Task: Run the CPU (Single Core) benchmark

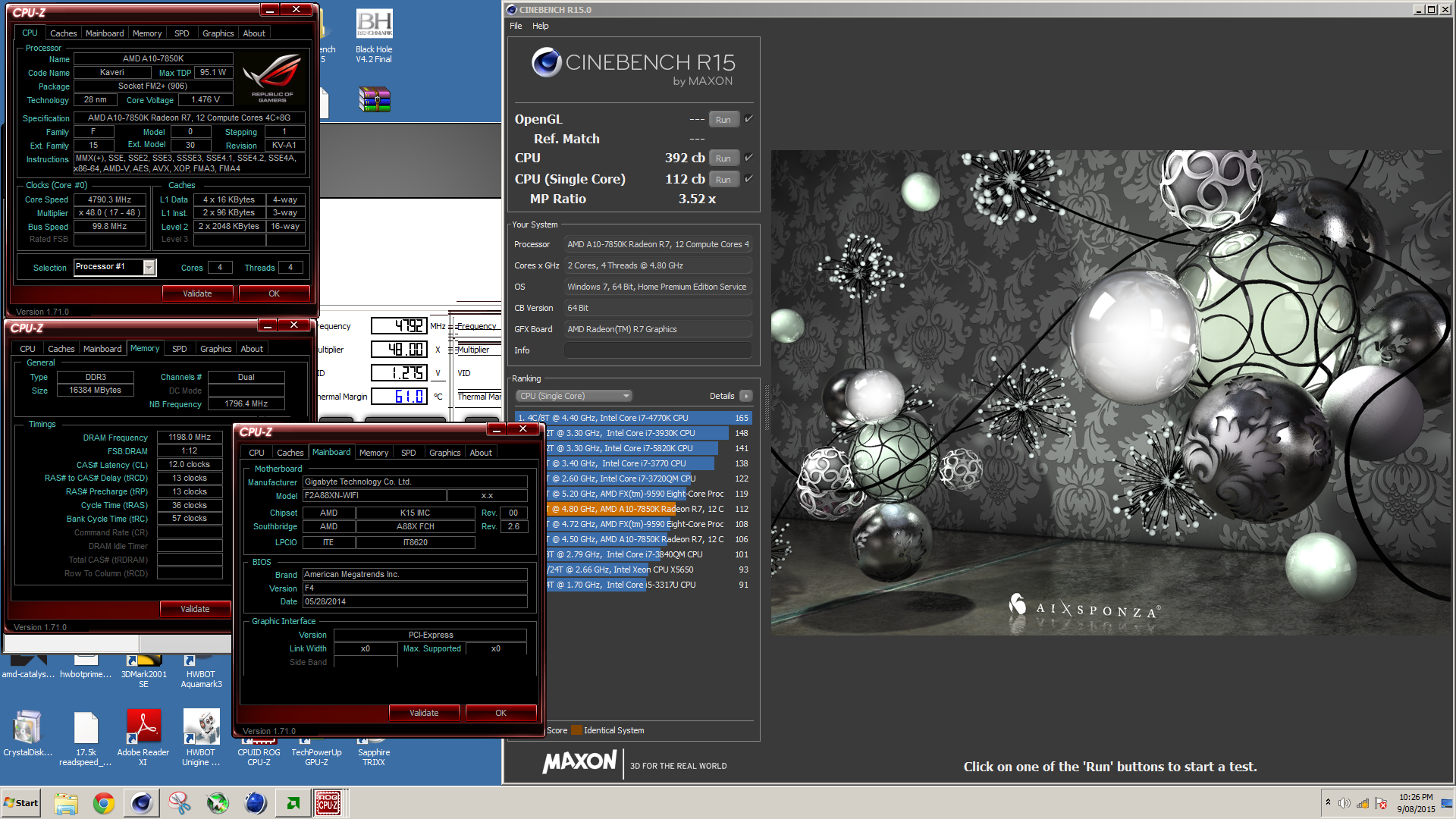Action: 723,180
